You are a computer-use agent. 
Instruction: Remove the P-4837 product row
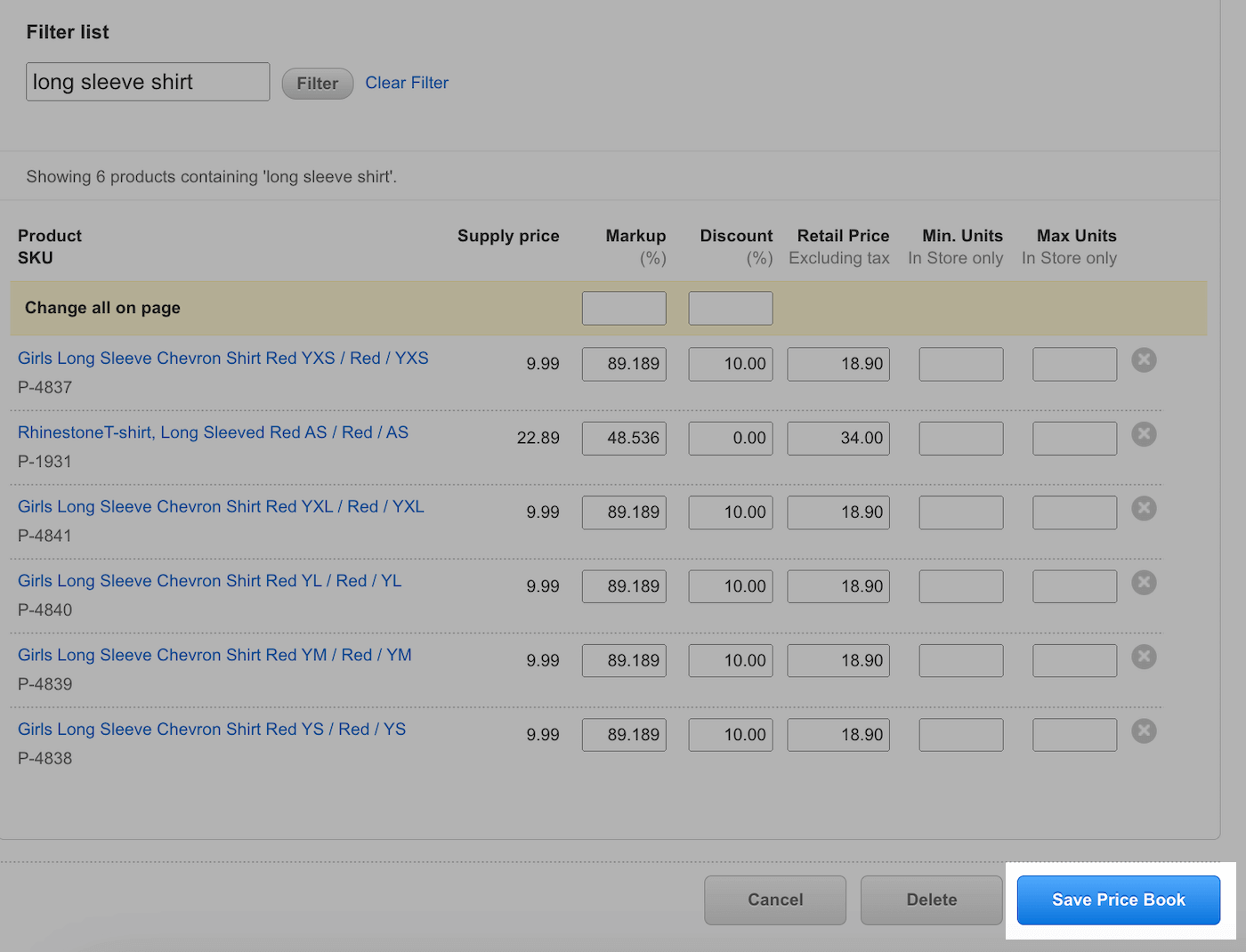[x=1144, y=360]
